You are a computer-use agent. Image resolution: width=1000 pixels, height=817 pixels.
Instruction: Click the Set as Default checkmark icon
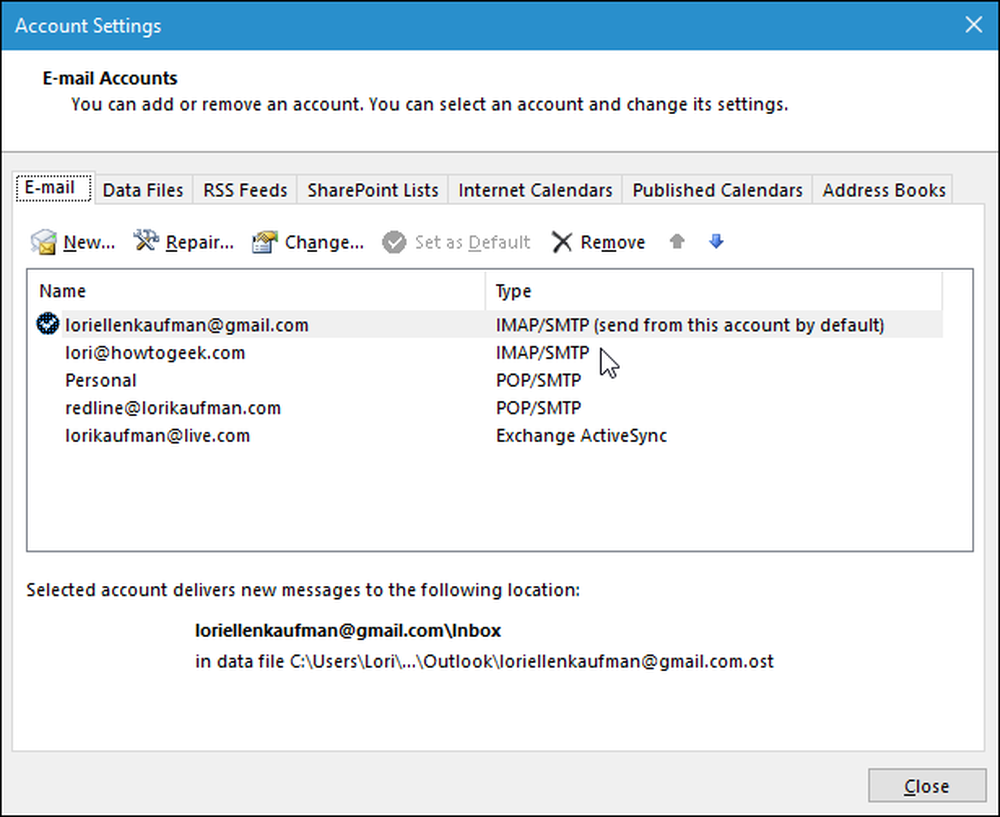(x=394, y=242)
